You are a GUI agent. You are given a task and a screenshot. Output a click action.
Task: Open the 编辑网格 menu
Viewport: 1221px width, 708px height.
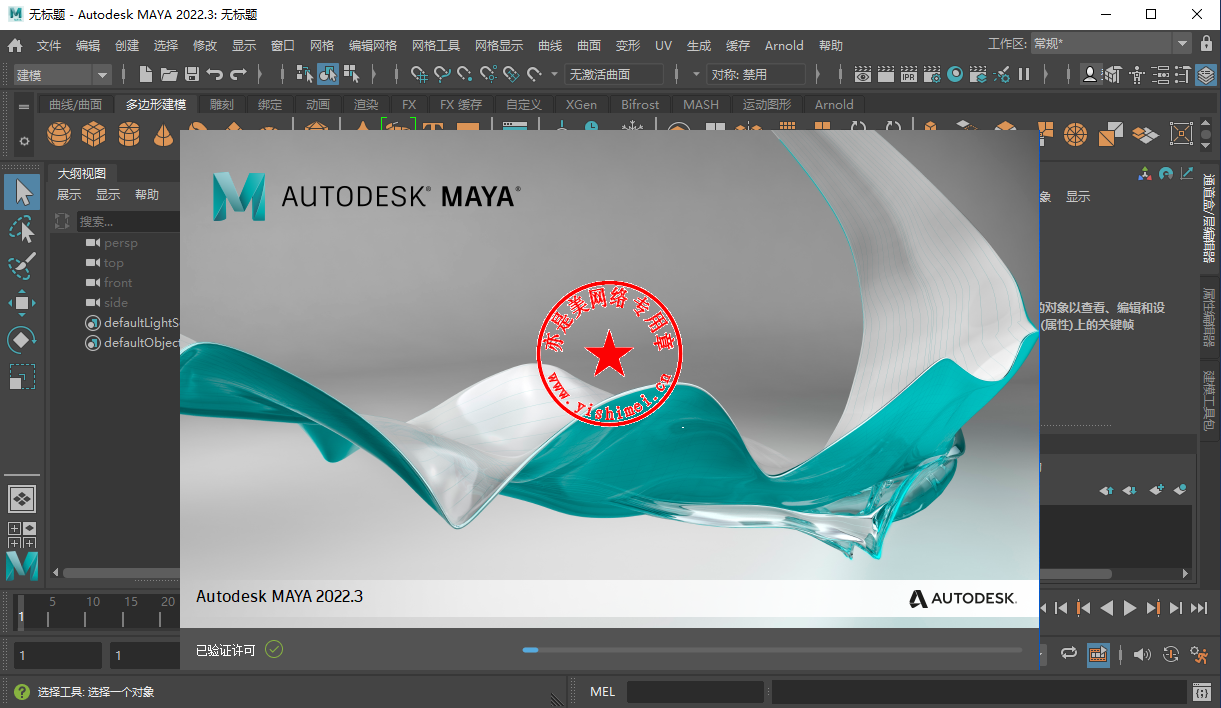(373, 45)
